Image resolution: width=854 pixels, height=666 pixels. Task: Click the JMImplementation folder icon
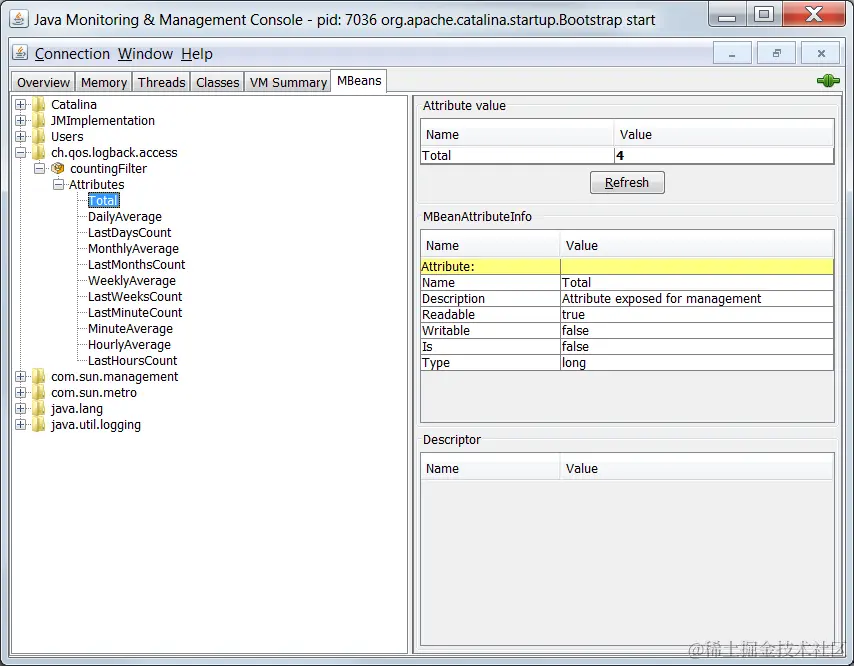[x=37, y=120]
